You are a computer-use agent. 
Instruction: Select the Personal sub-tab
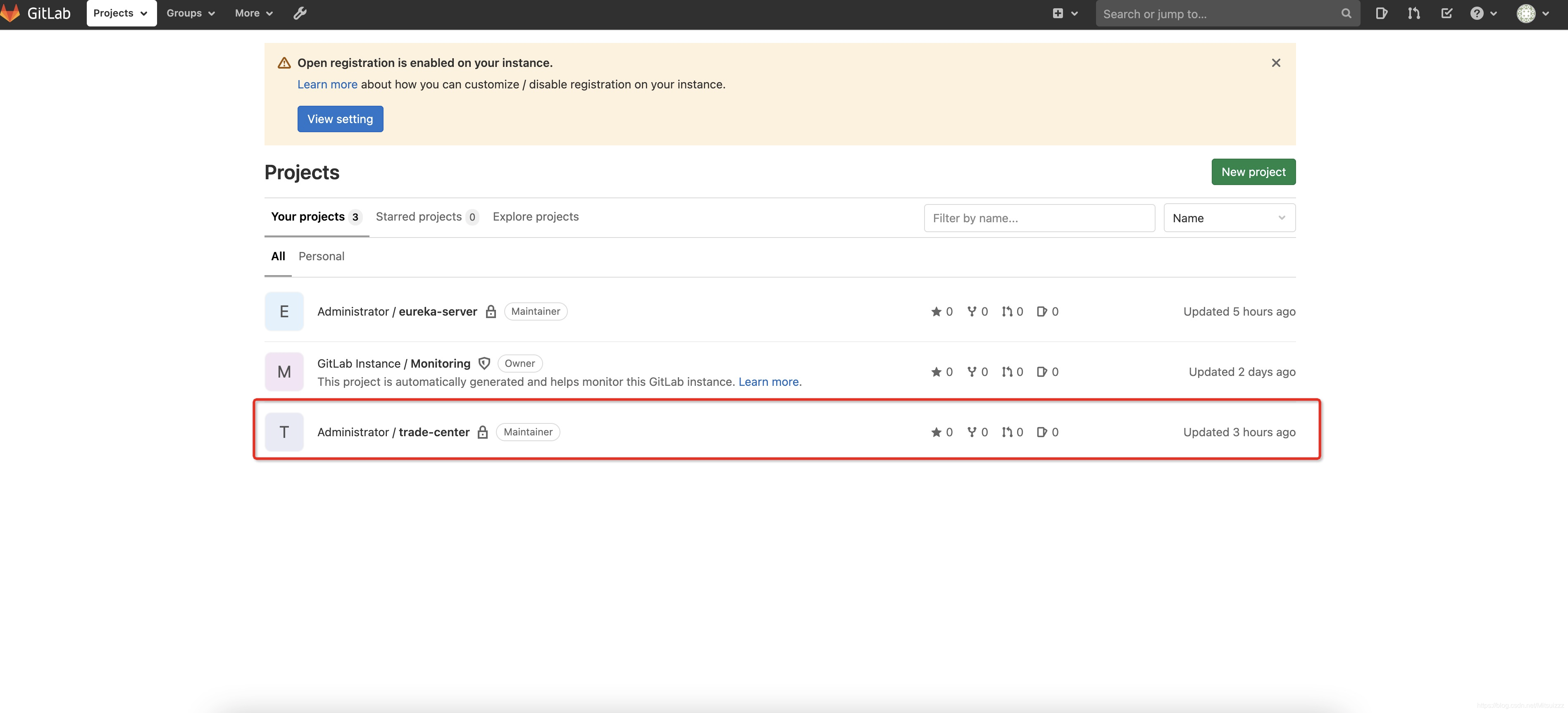[321, 256]
